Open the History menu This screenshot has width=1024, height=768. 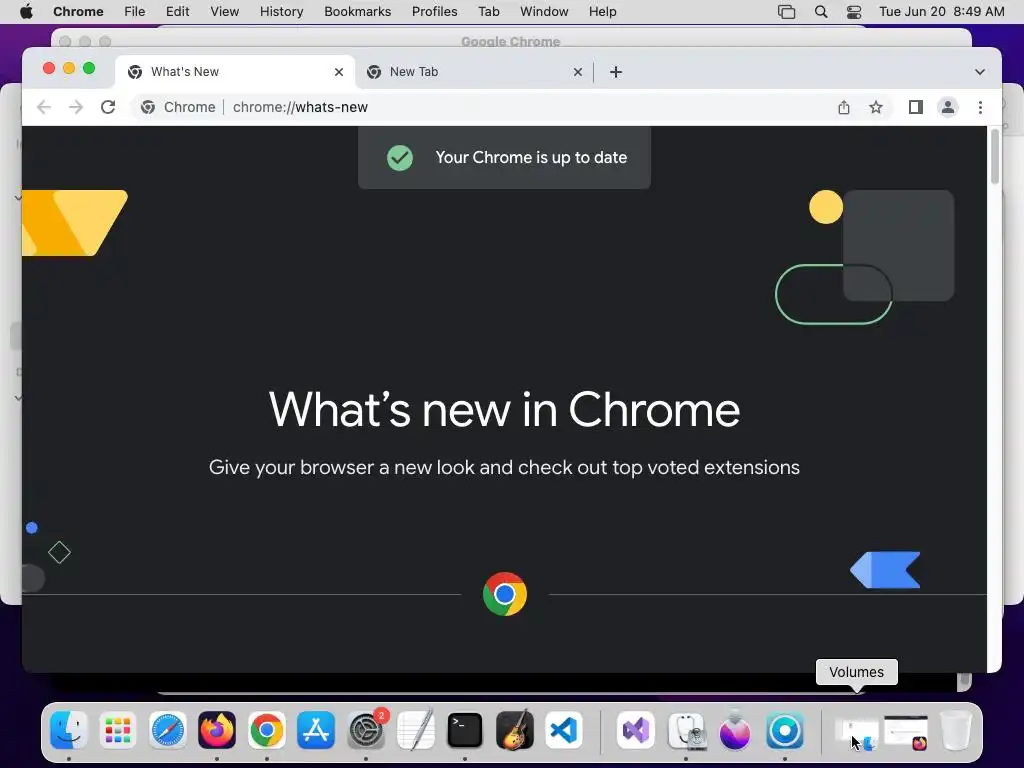pyautogui.click(x=281, y=12)
